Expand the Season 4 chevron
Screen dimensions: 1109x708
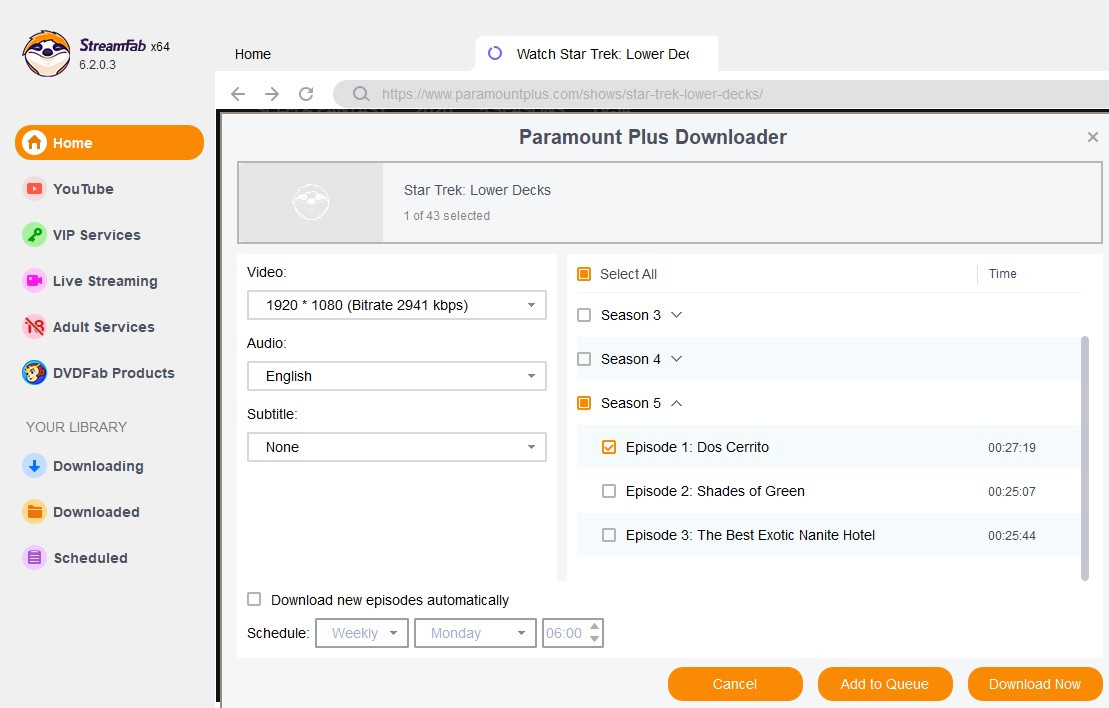click(x=677, y=359)
